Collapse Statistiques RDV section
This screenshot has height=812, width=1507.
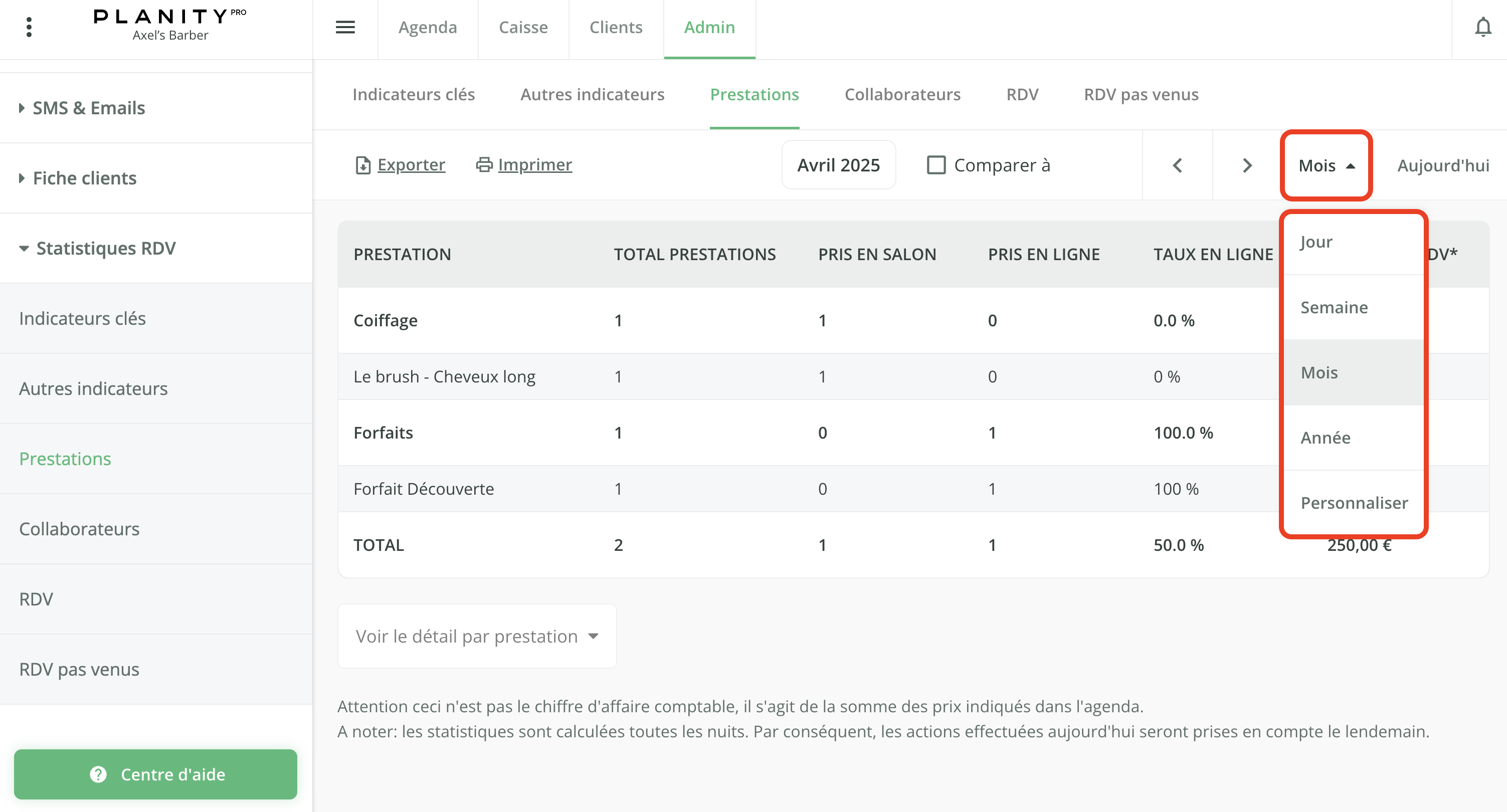point(105,248)
